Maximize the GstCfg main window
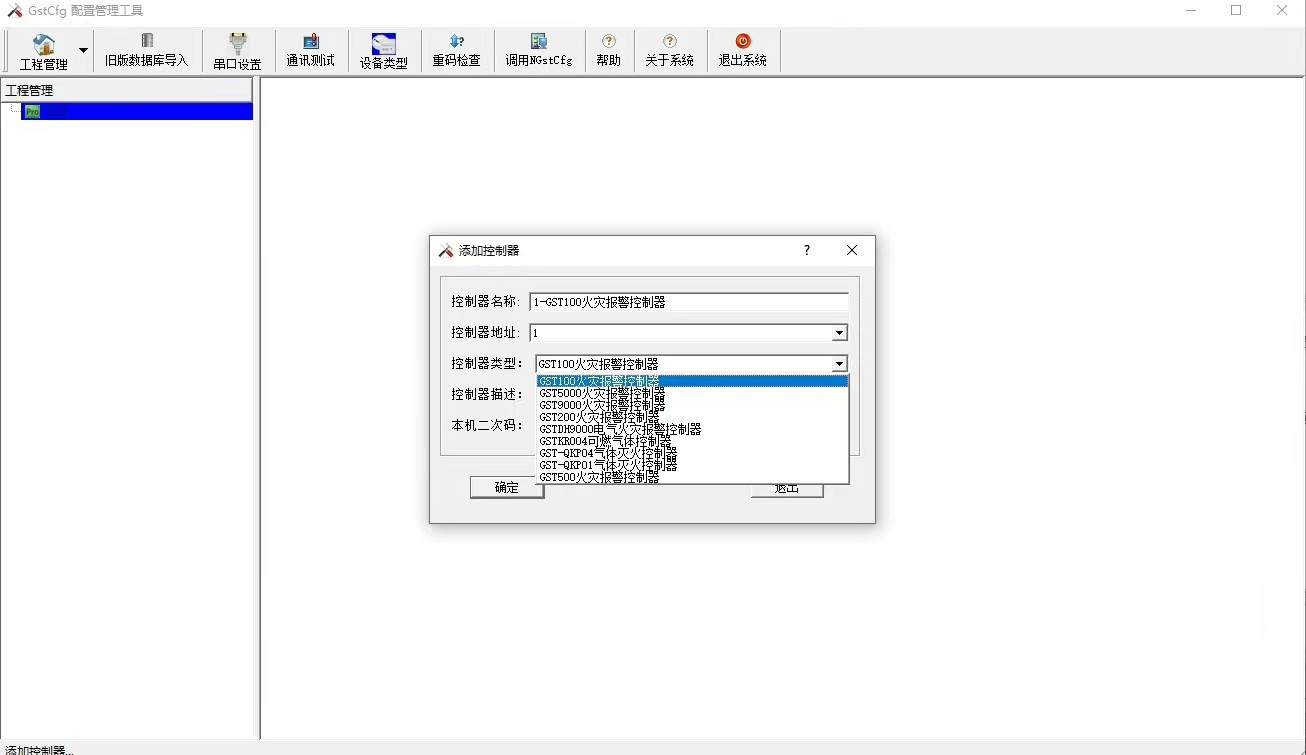This screenshot has height=755, width=1306. click(x=1236, y=11)
